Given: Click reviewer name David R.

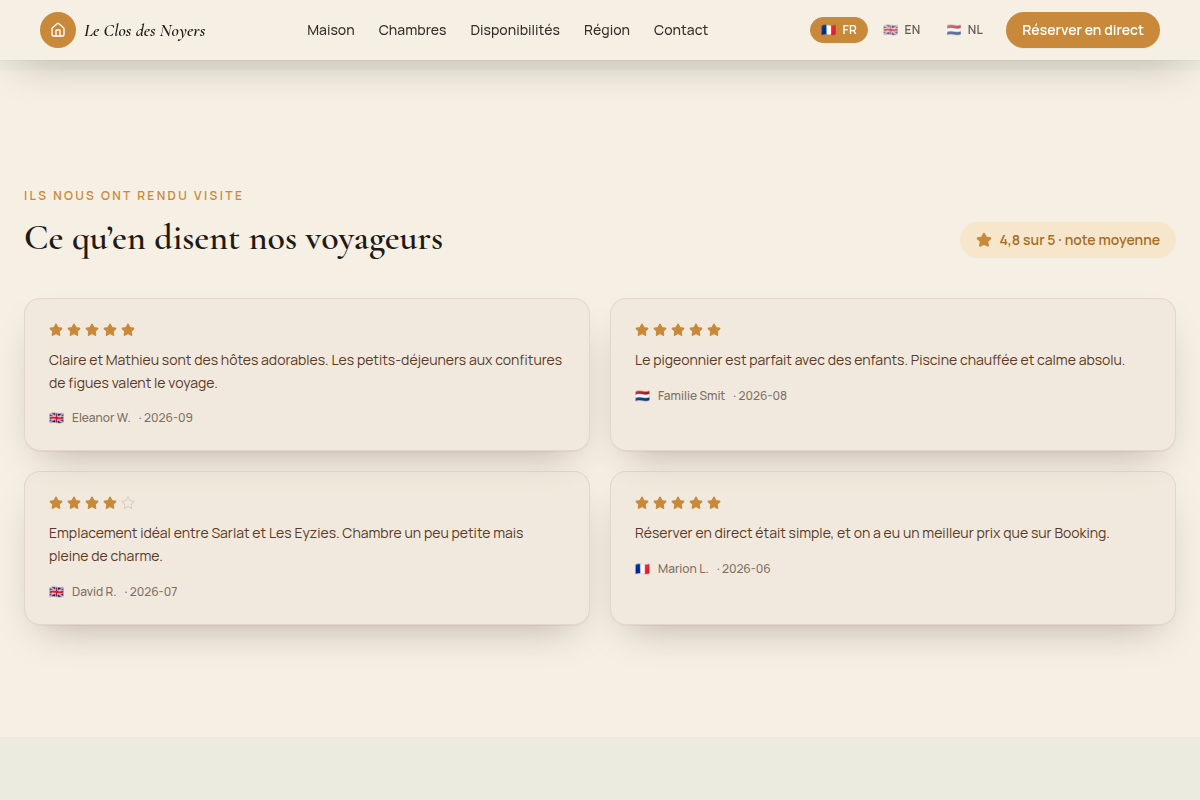Looking at the screenshot, I should [x=94, y=592].
